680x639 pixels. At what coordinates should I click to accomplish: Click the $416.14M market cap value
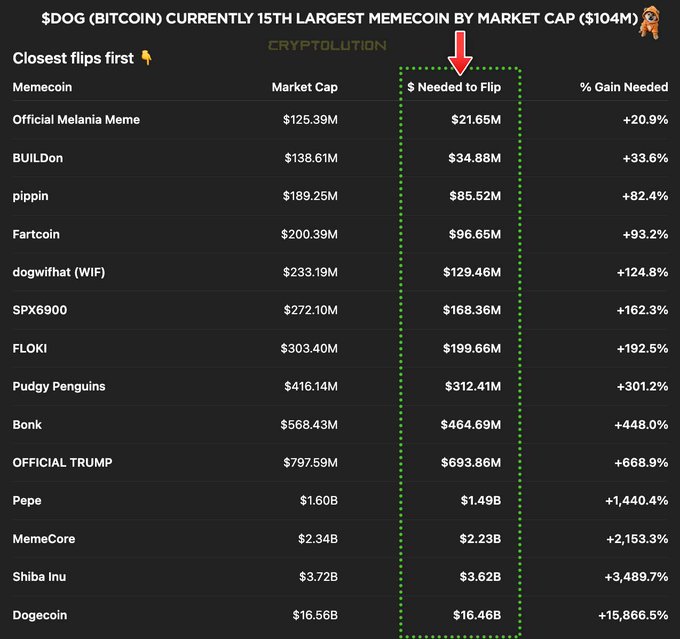coord(311,386)
